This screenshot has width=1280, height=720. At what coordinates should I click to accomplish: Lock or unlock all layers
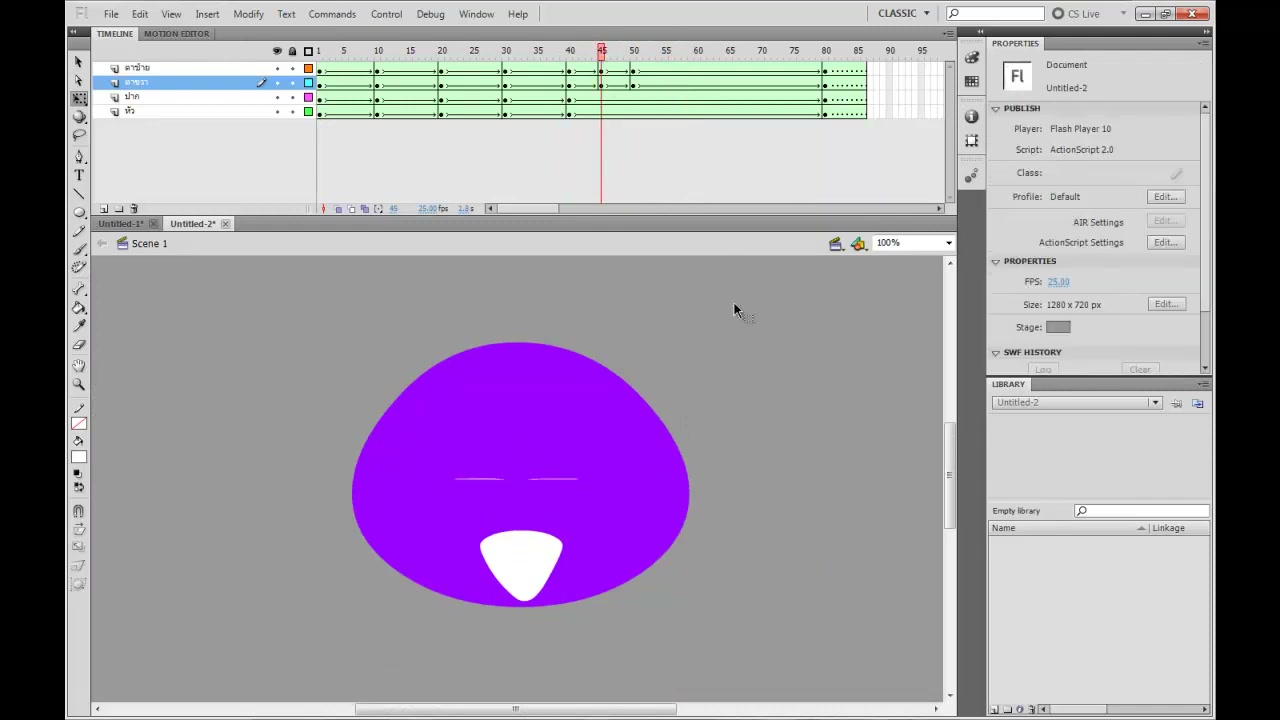(292, 51)
